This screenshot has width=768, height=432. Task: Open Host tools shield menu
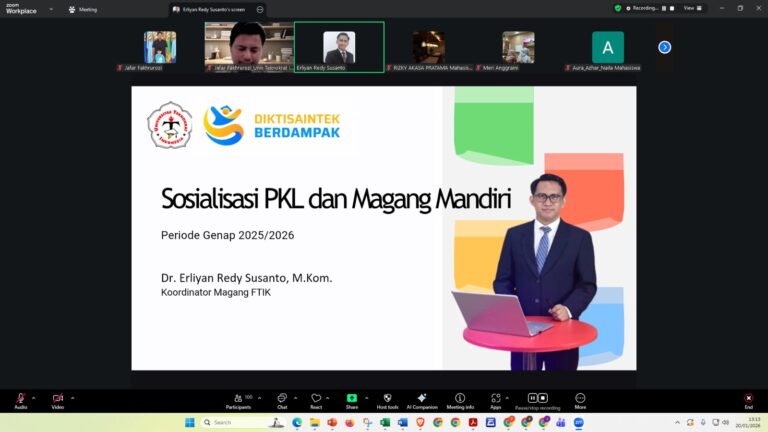(387, 401)
